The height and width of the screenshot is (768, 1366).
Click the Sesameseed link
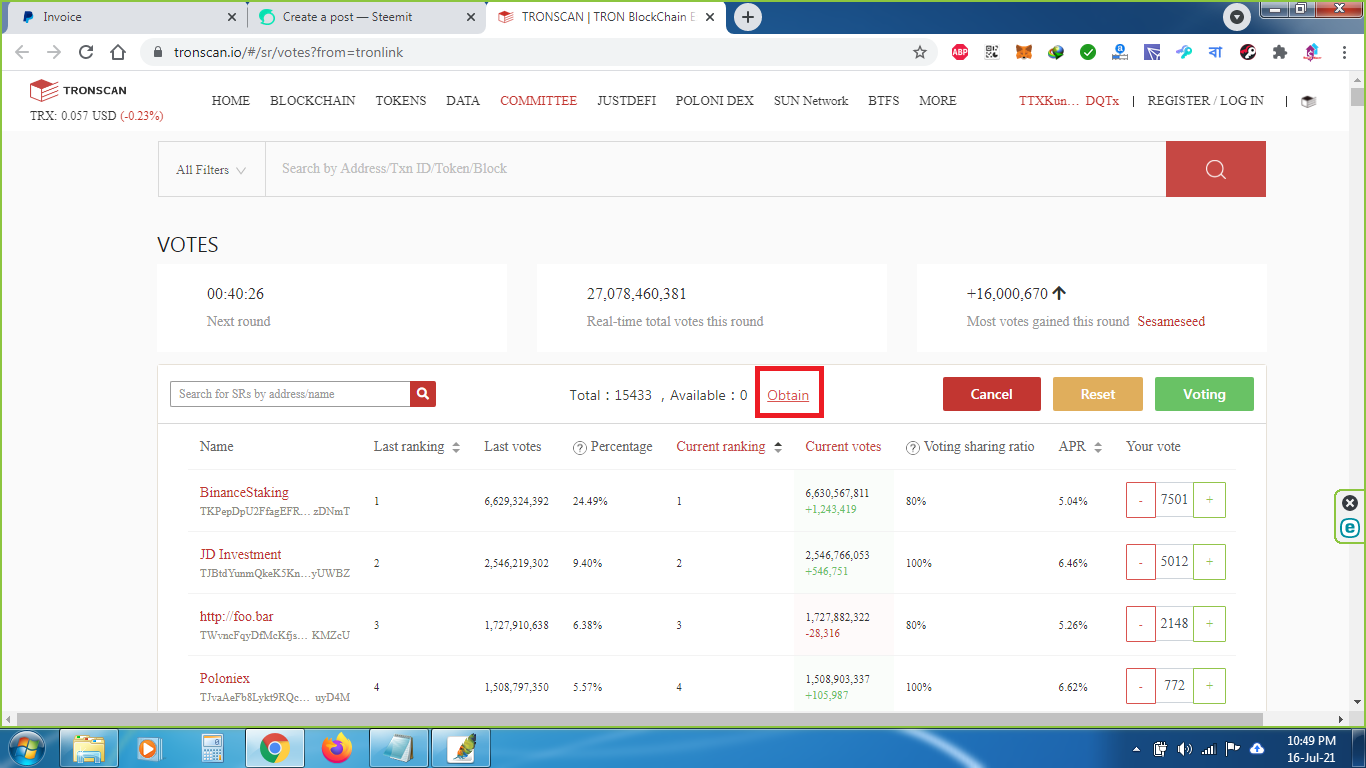click(x=1171, y=322)
